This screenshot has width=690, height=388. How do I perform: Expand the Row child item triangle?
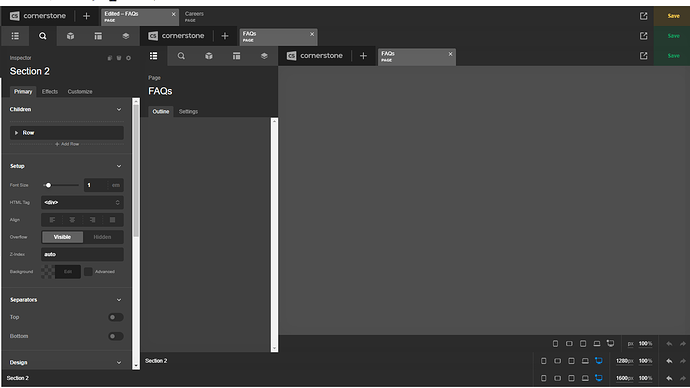[16, 133]
